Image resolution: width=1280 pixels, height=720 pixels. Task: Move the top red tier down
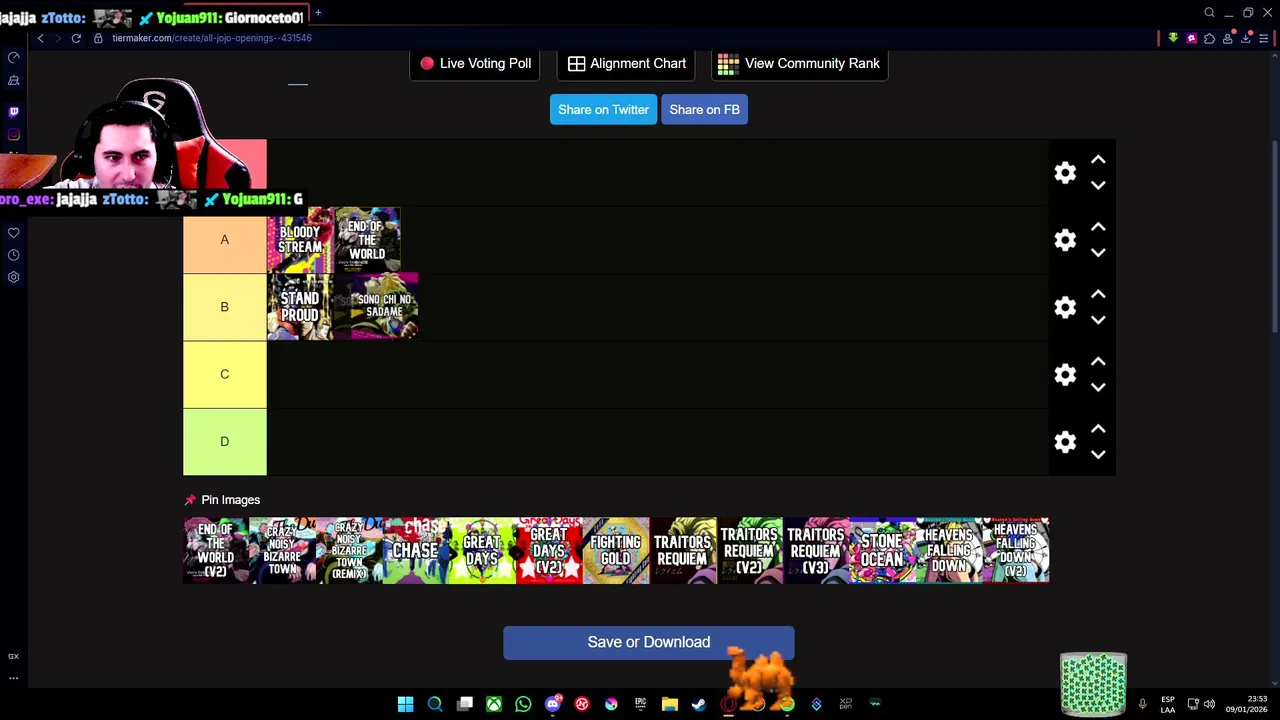(x=1098, y=185)
